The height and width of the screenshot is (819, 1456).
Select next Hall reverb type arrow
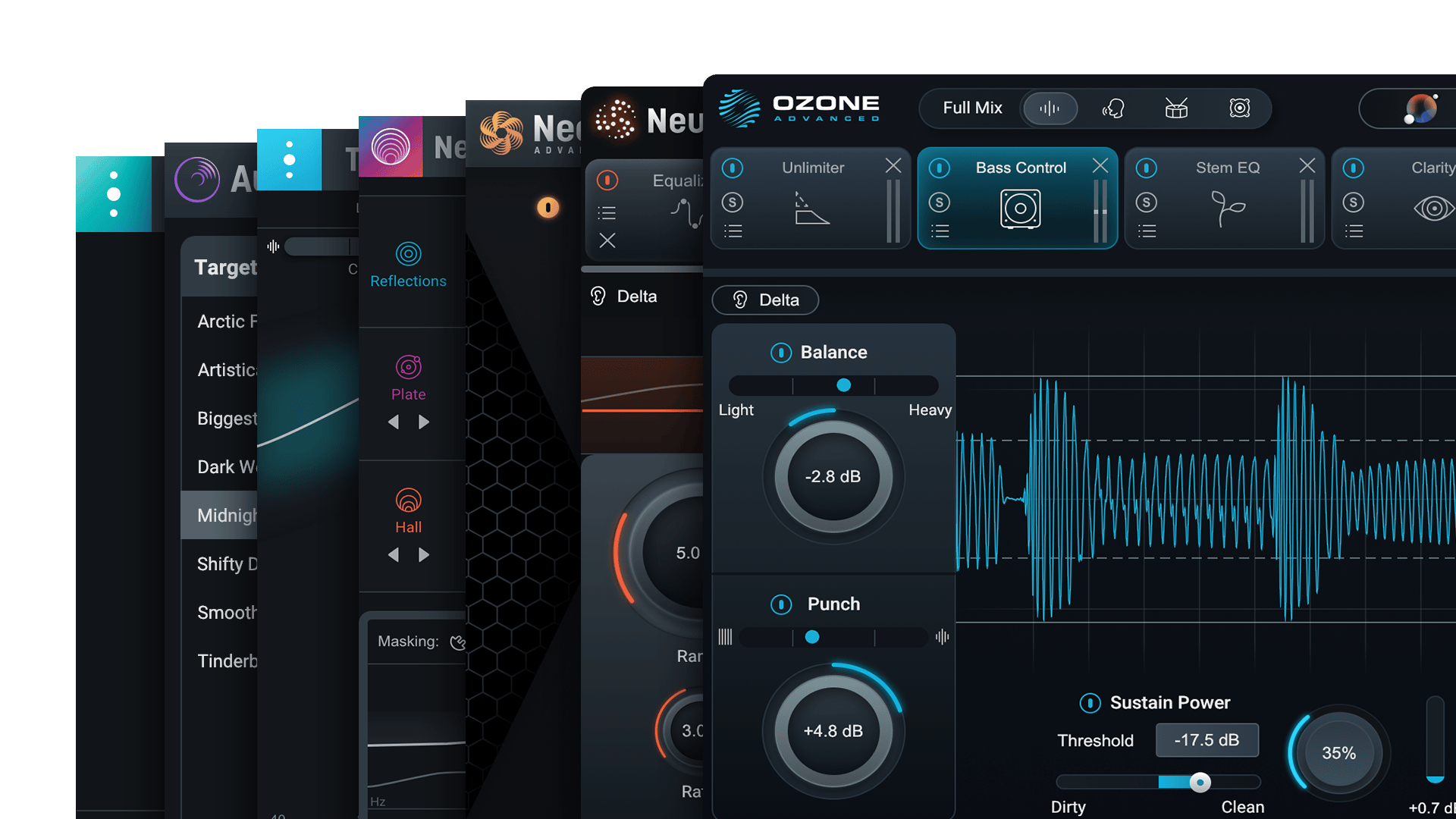tap(424, 555)
